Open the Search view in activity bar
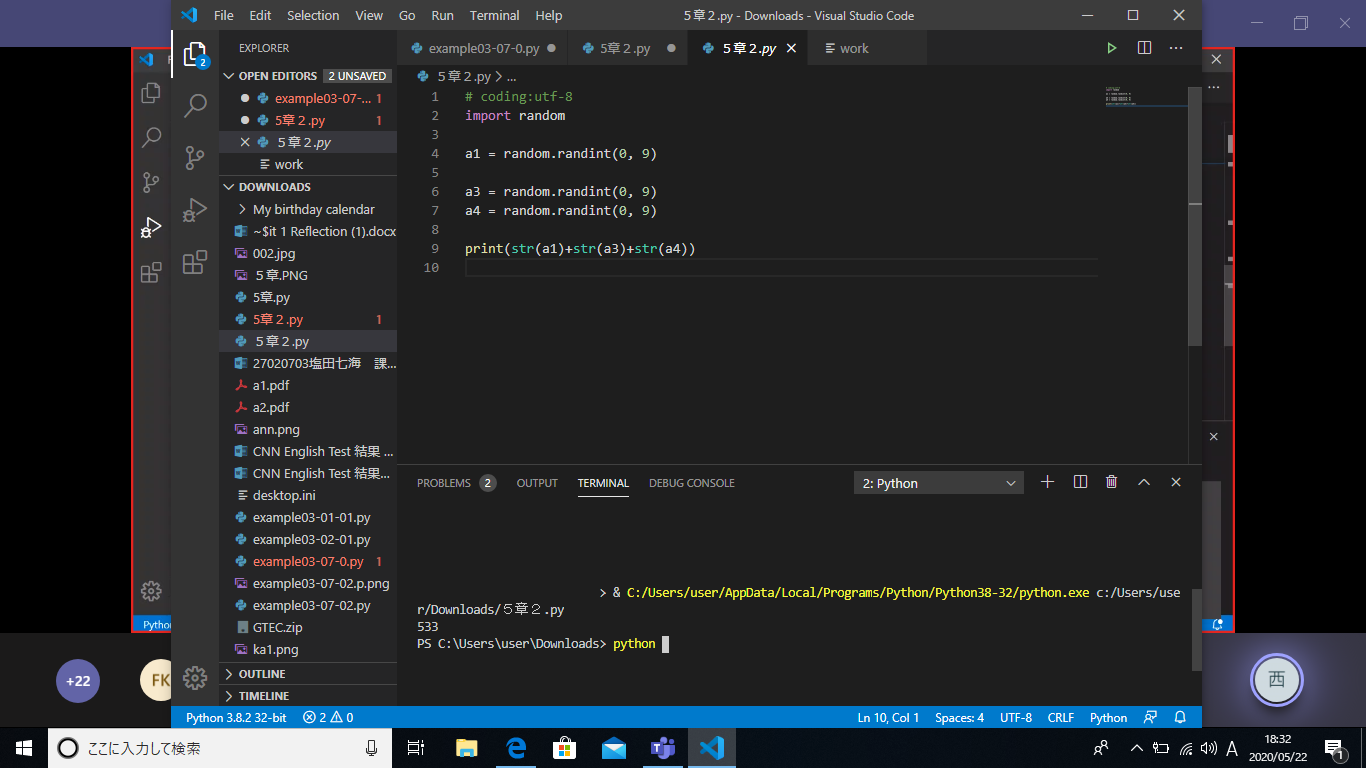 pos(195,105)
